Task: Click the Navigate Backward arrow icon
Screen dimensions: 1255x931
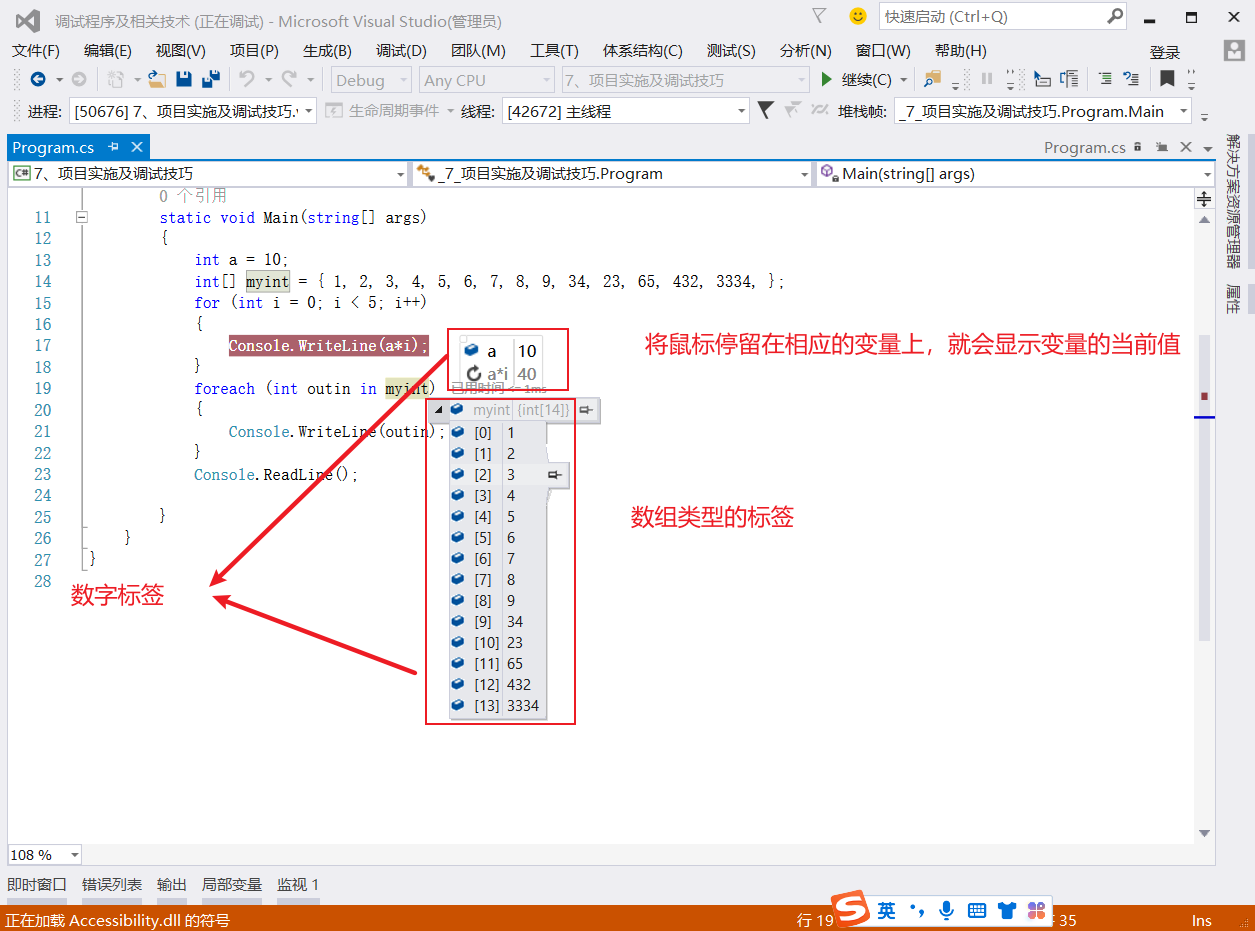Action: tap(38, 80)
